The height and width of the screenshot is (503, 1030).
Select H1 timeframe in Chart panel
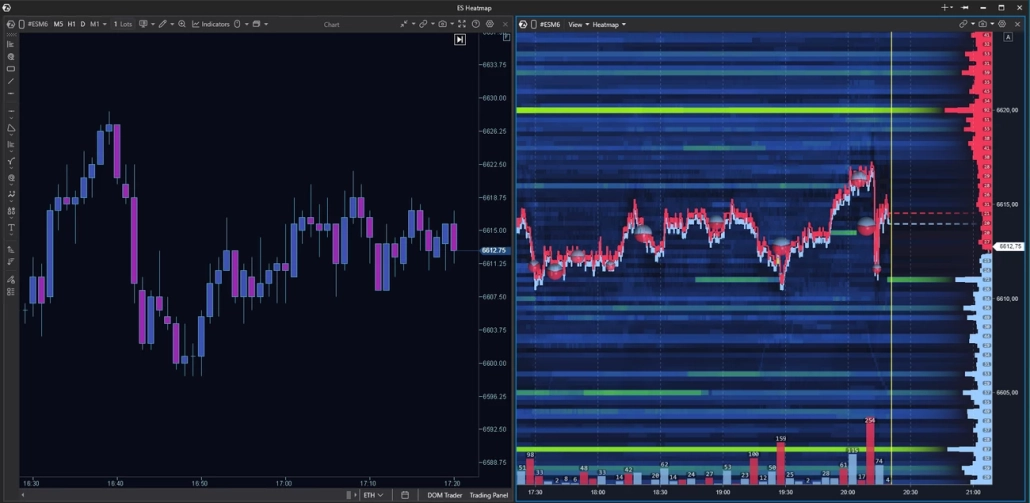coord(72,24)
